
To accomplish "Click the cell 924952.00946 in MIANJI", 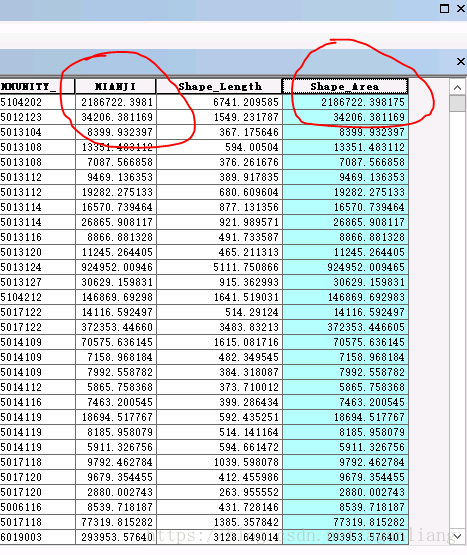I will [115, 267].
